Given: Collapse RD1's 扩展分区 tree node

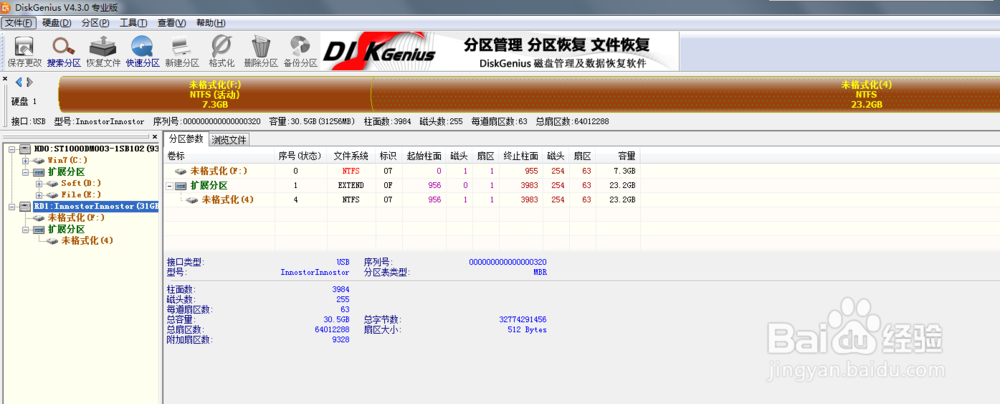Looking at the screenshot, I should pos(26,229).
